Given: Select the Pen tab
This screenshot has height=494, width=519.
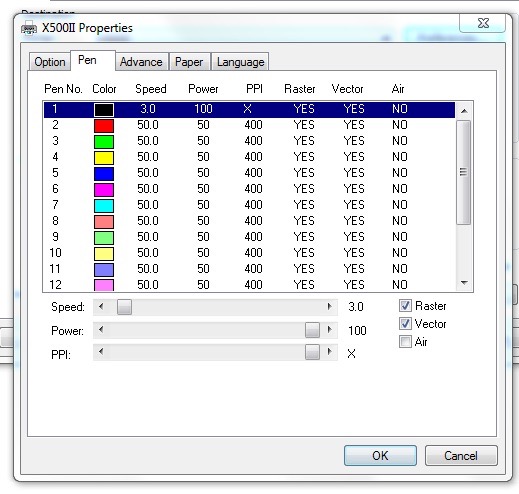Looking at the screenshot, I should (x=93, y=60).
